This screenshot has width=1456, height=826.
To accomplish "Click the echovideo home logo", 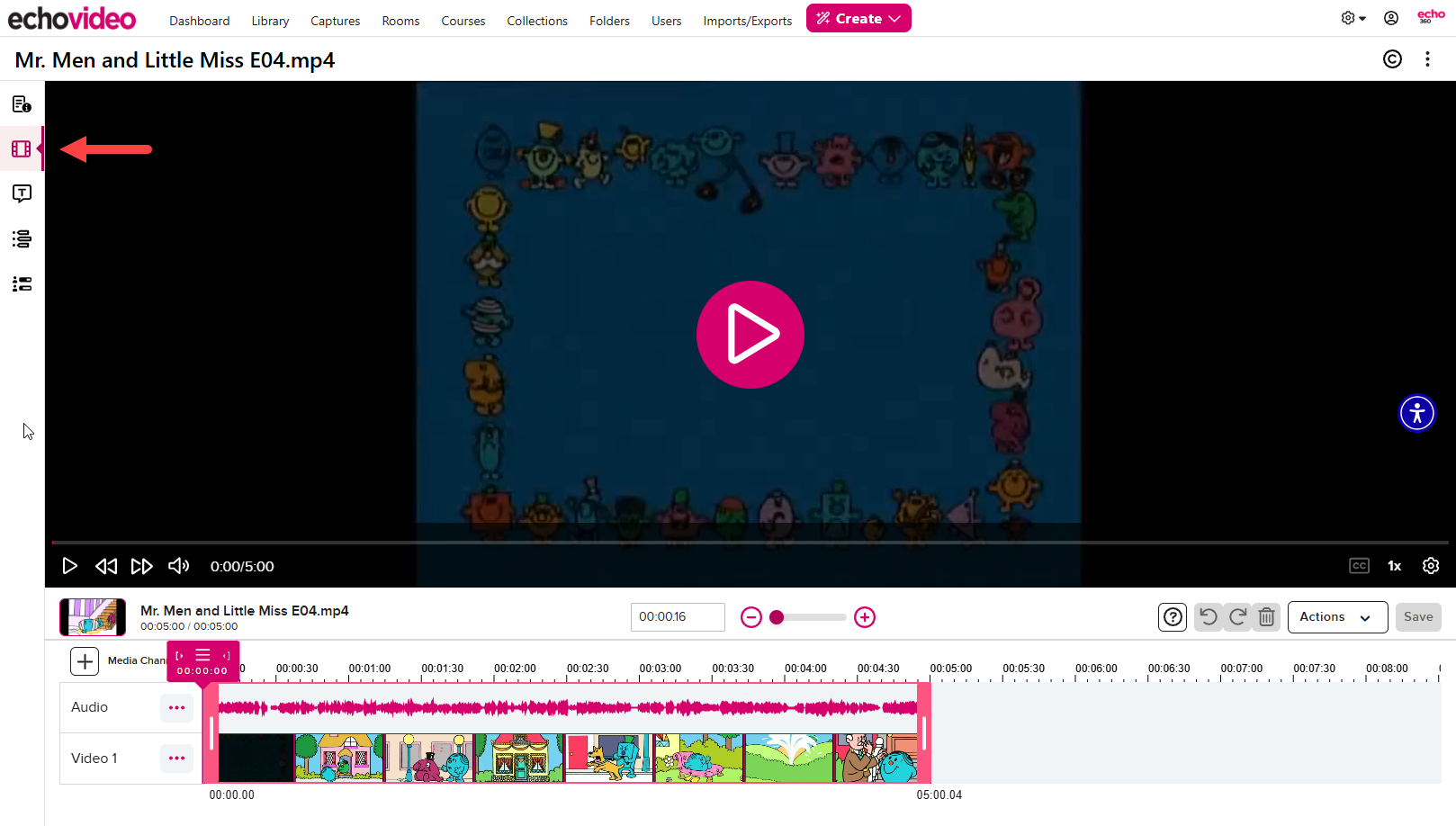I will pos(72,18).
